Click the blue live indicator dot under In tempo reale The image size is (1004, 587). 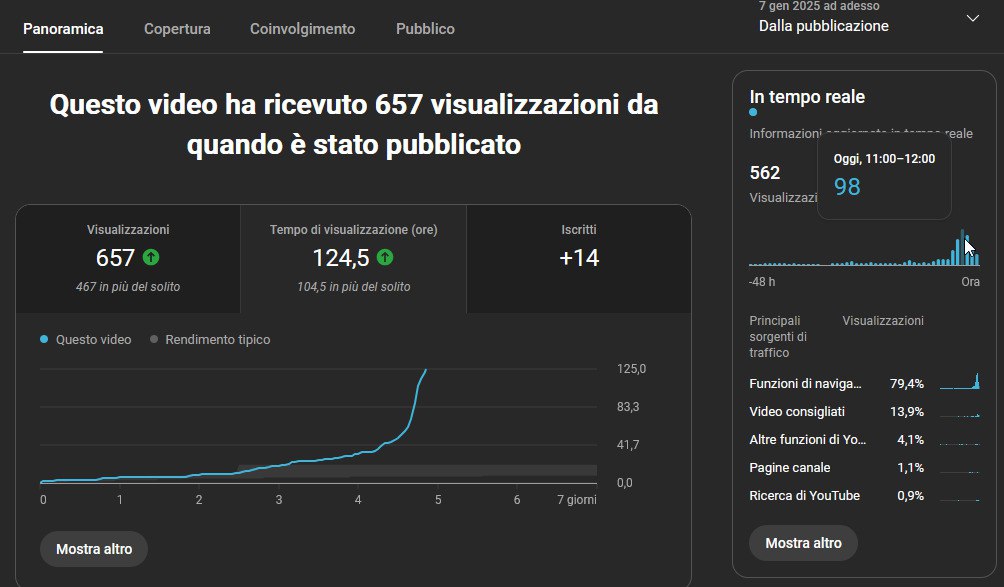[752, 112]
